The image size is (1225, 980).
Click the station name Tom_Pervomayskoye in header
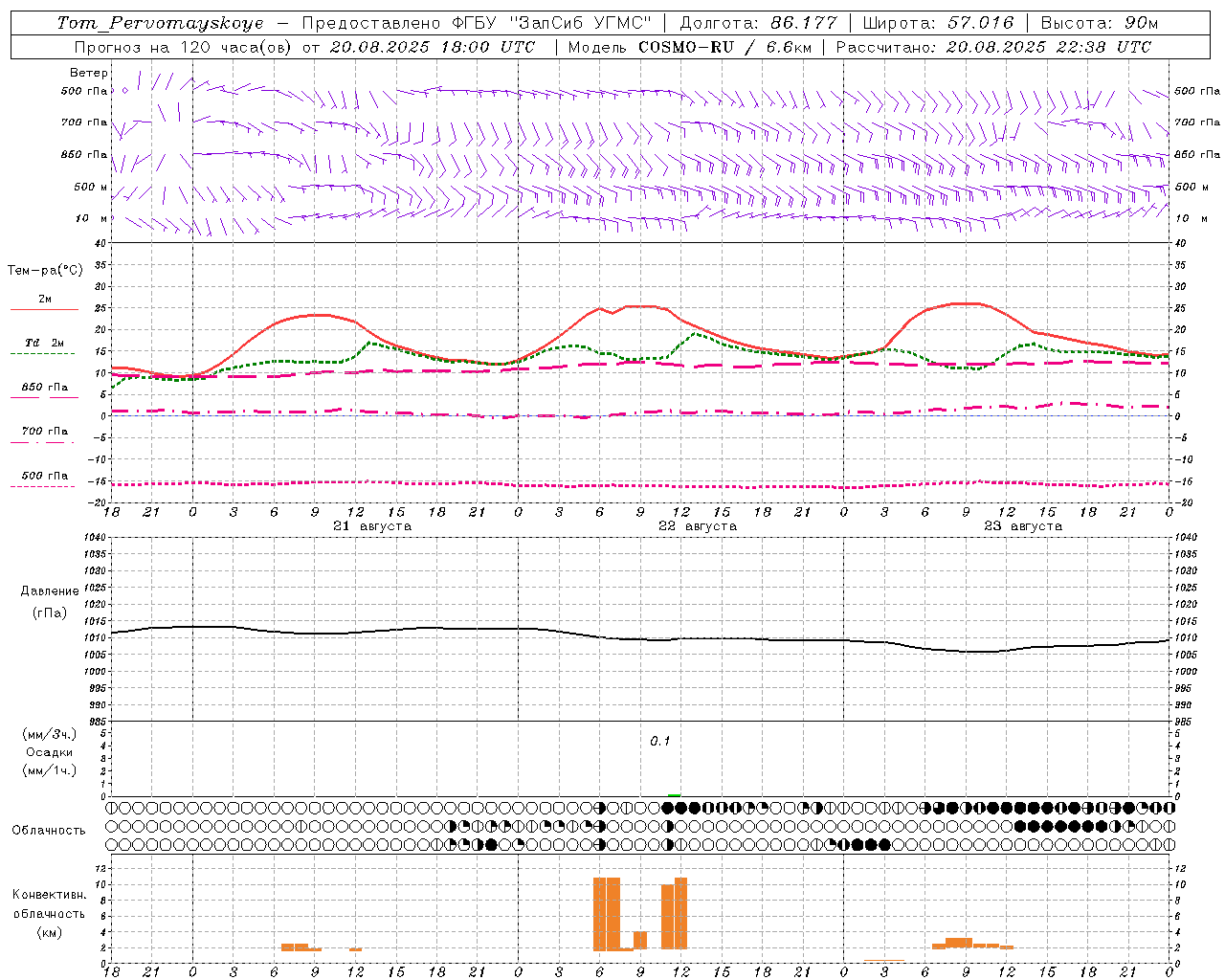[x=159, y=23]
